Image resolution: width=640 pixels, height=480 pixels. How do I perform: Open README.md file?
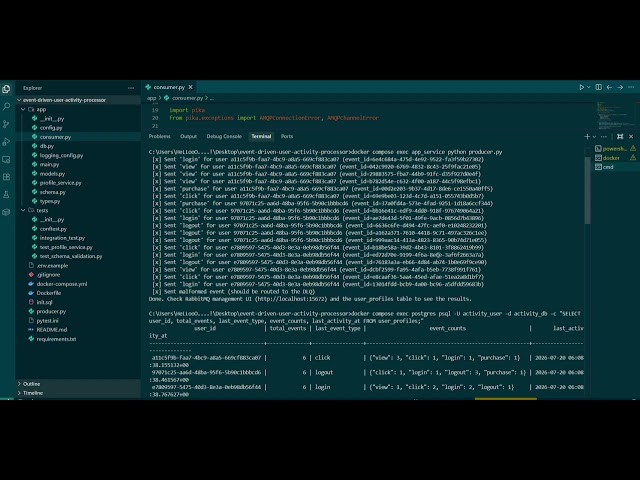click(52, 330)
